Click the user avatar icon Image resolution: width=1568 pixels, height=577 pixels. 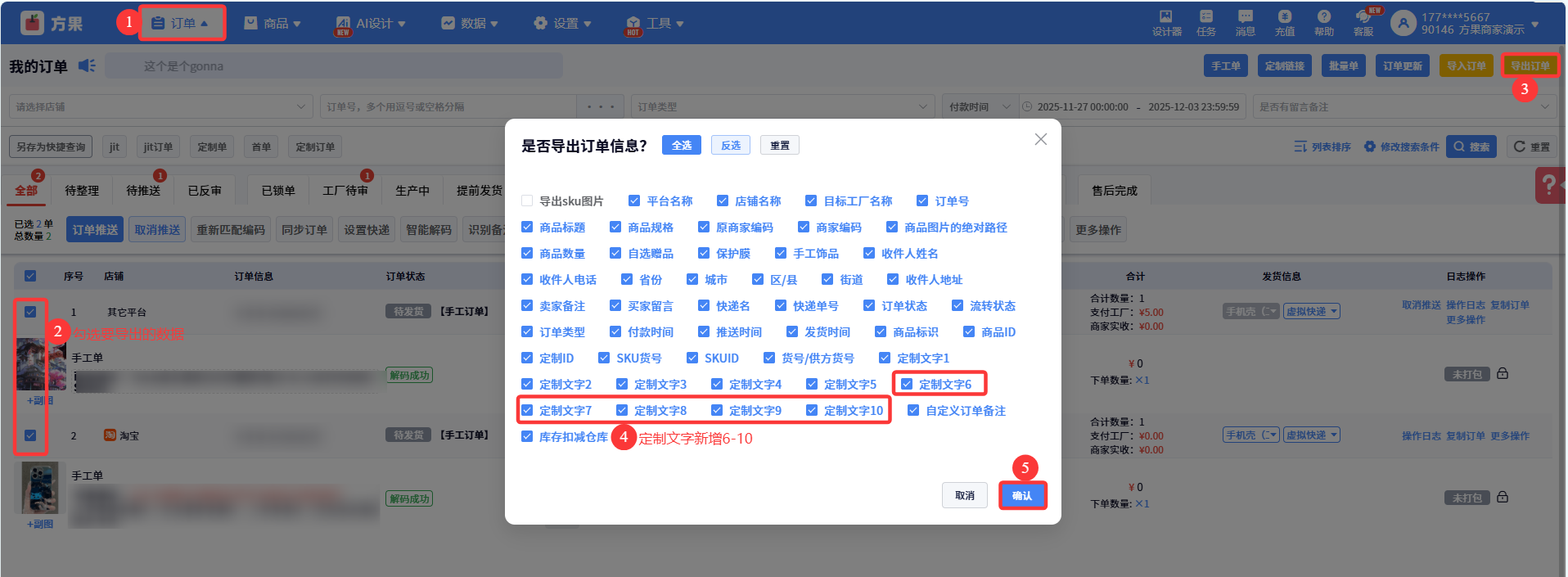[x=1403, y=23]
